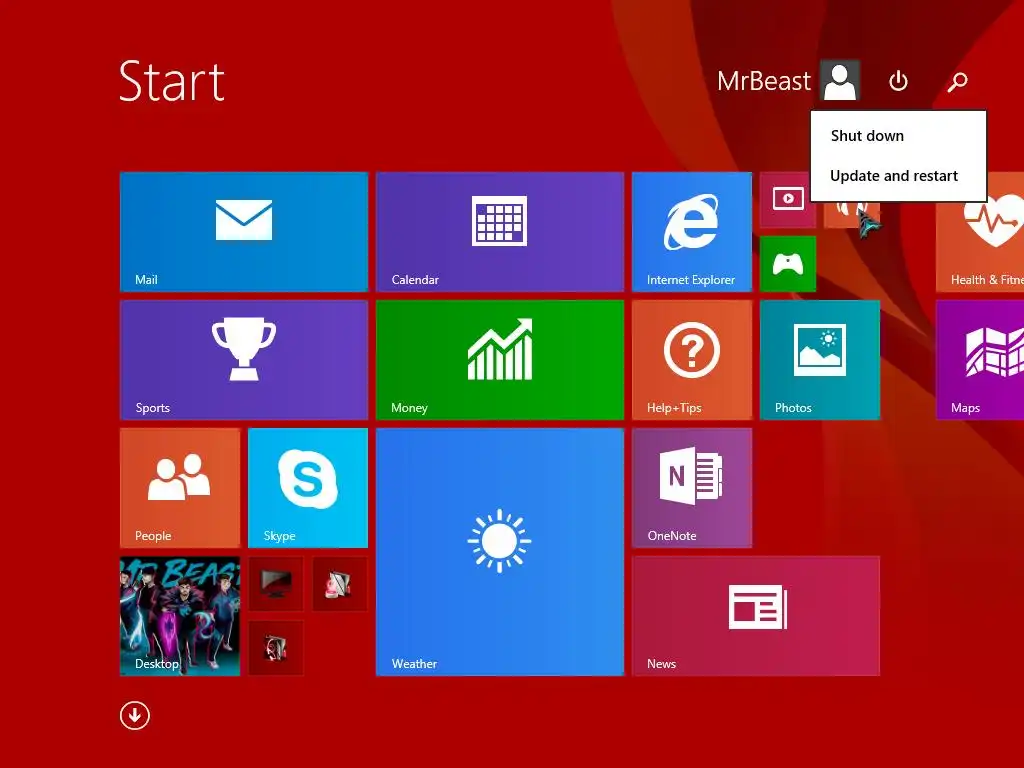
Task: Click the Power options icon
Action: 898,81
